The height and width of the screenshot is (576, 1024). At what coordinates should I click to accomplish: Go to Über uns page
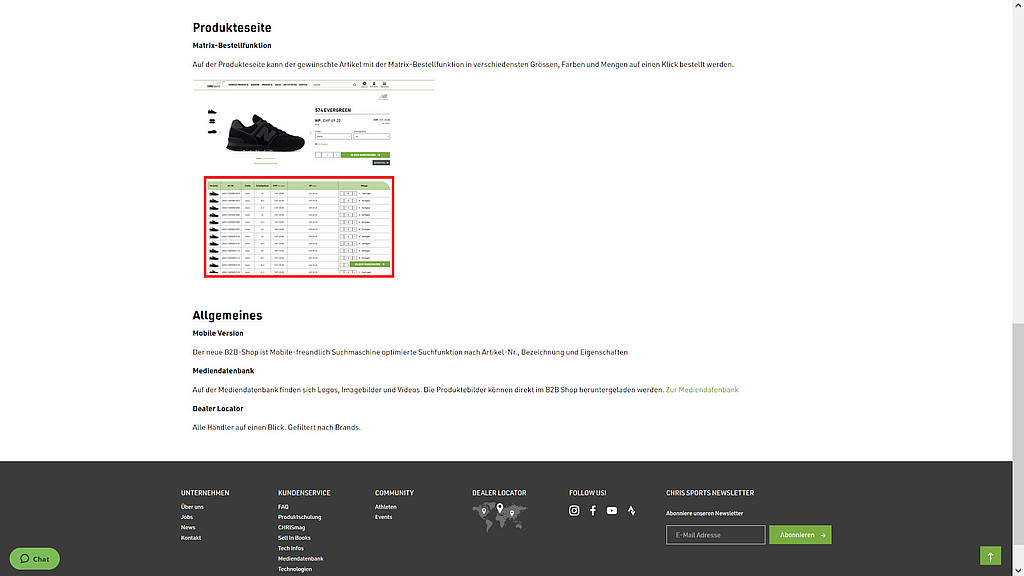(x=192, y=507)
